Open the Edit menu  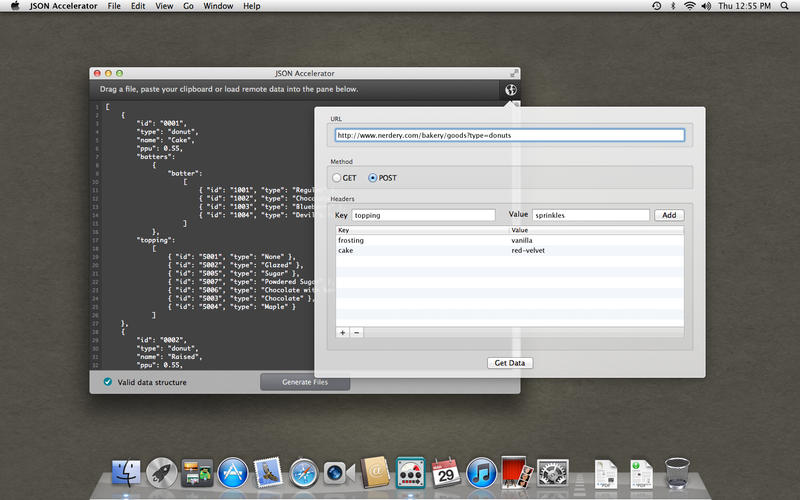(x=138, y=6)
